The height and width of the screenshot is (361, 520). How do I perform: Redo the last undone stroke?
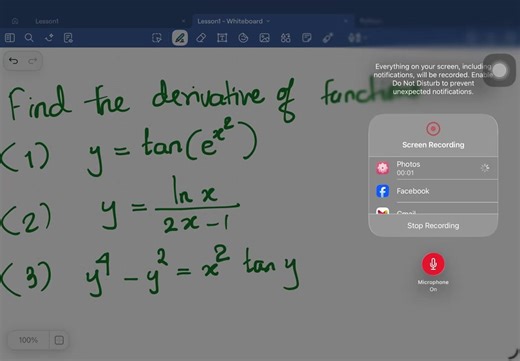click(x=32, y=61)
